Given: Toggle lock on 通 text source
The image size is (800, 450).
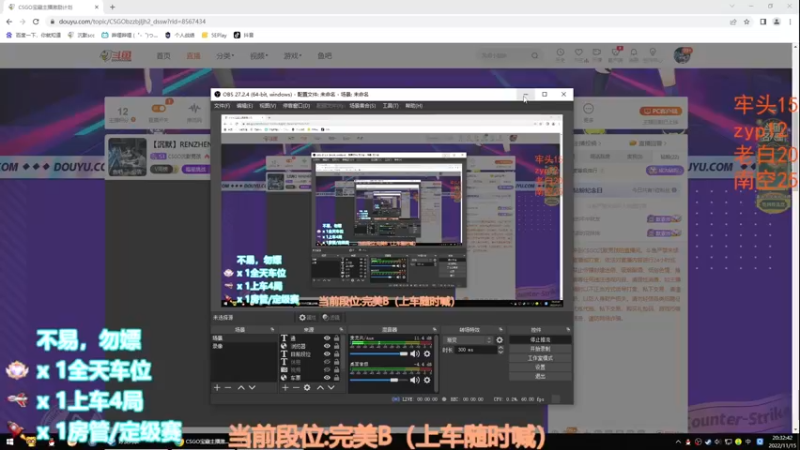Looking at the screenshot, I should (336, 338).
